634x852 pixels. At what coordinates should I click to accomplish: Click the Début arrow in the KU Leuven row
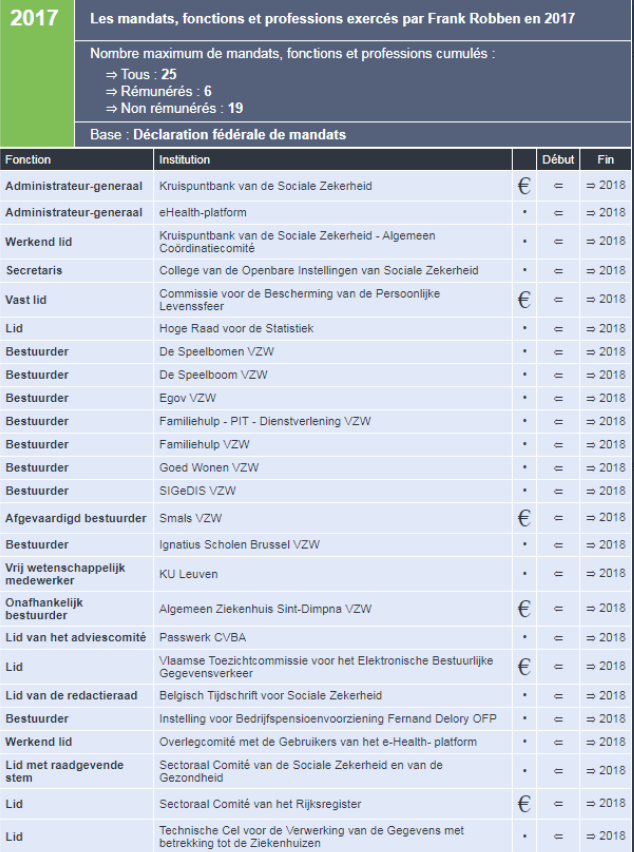click(x=558, y=574)
